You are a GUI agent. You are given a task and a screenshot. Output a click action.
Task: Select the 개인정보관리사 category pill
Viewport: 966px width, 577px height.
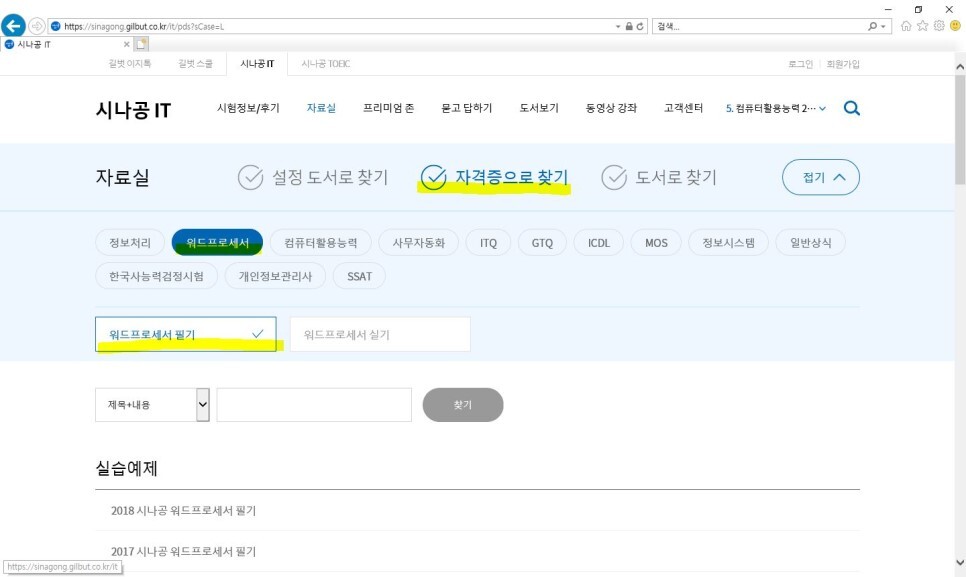coord(275,276)
